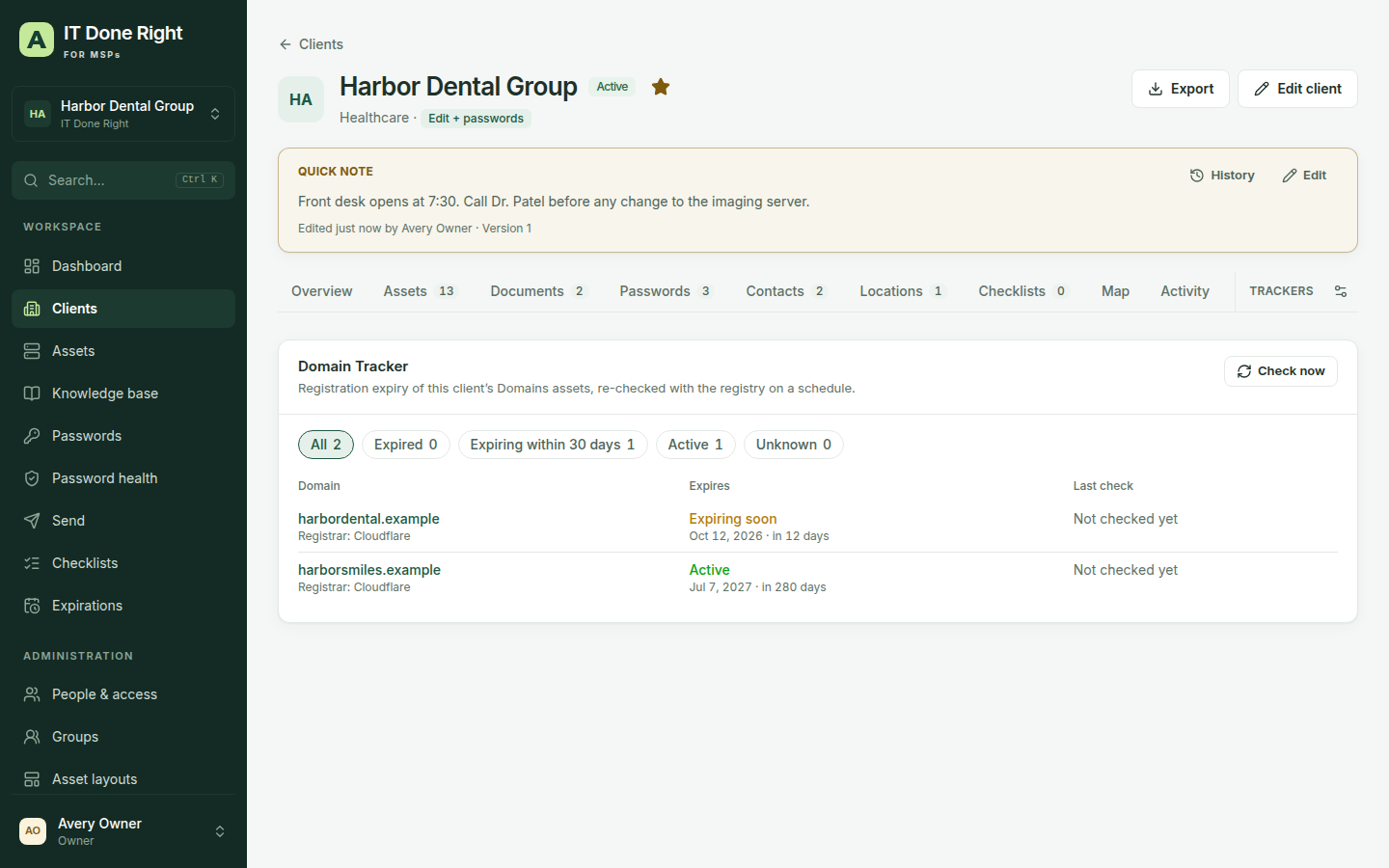Switch to the Documents tab
Screen dimensions: 1389x868
pos(538,291)
